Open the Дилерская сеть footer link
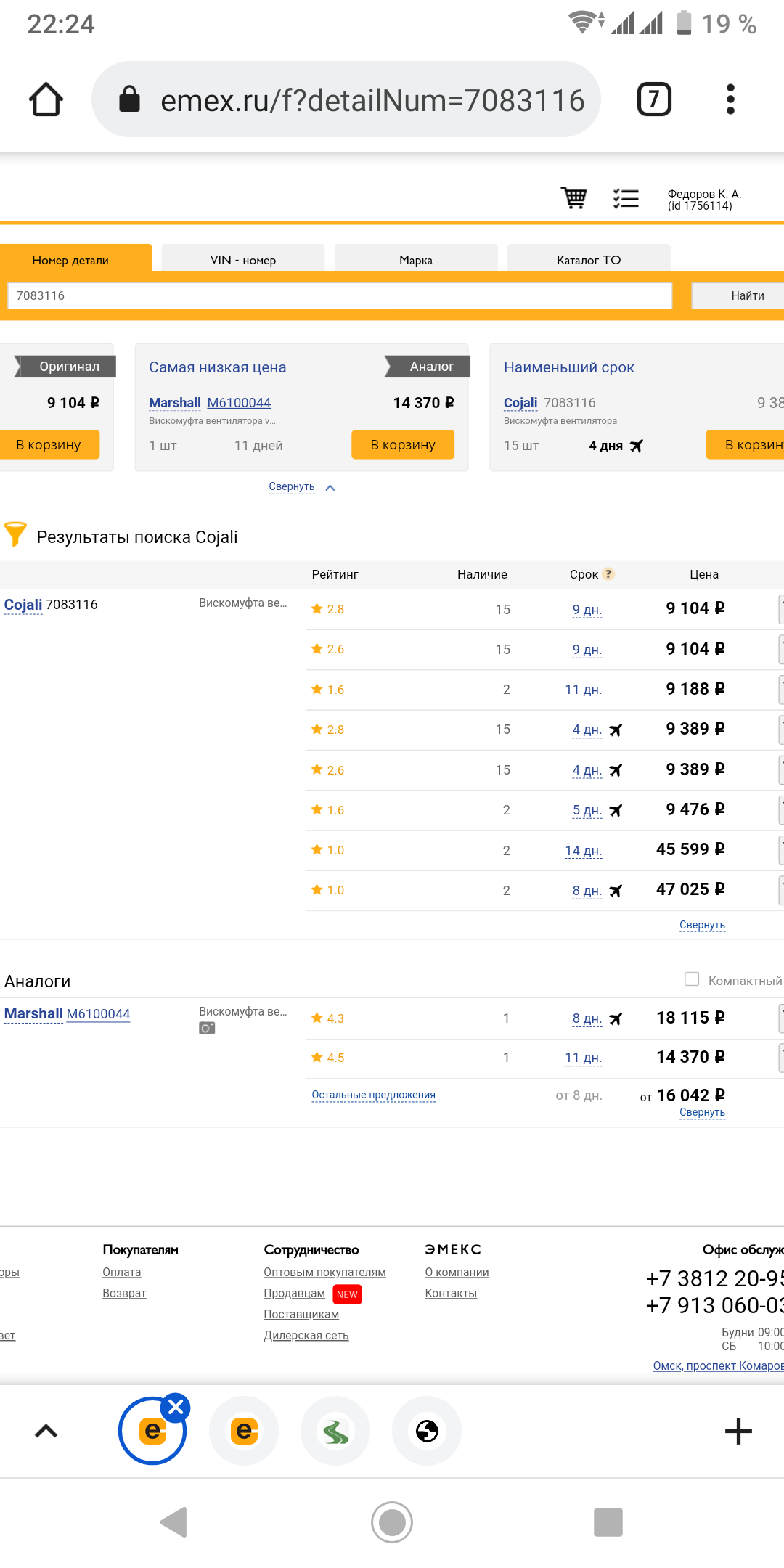Image resolution: width=784 pixels, height=1568 pixels. pyautogui.click(x=306, y=1336)
